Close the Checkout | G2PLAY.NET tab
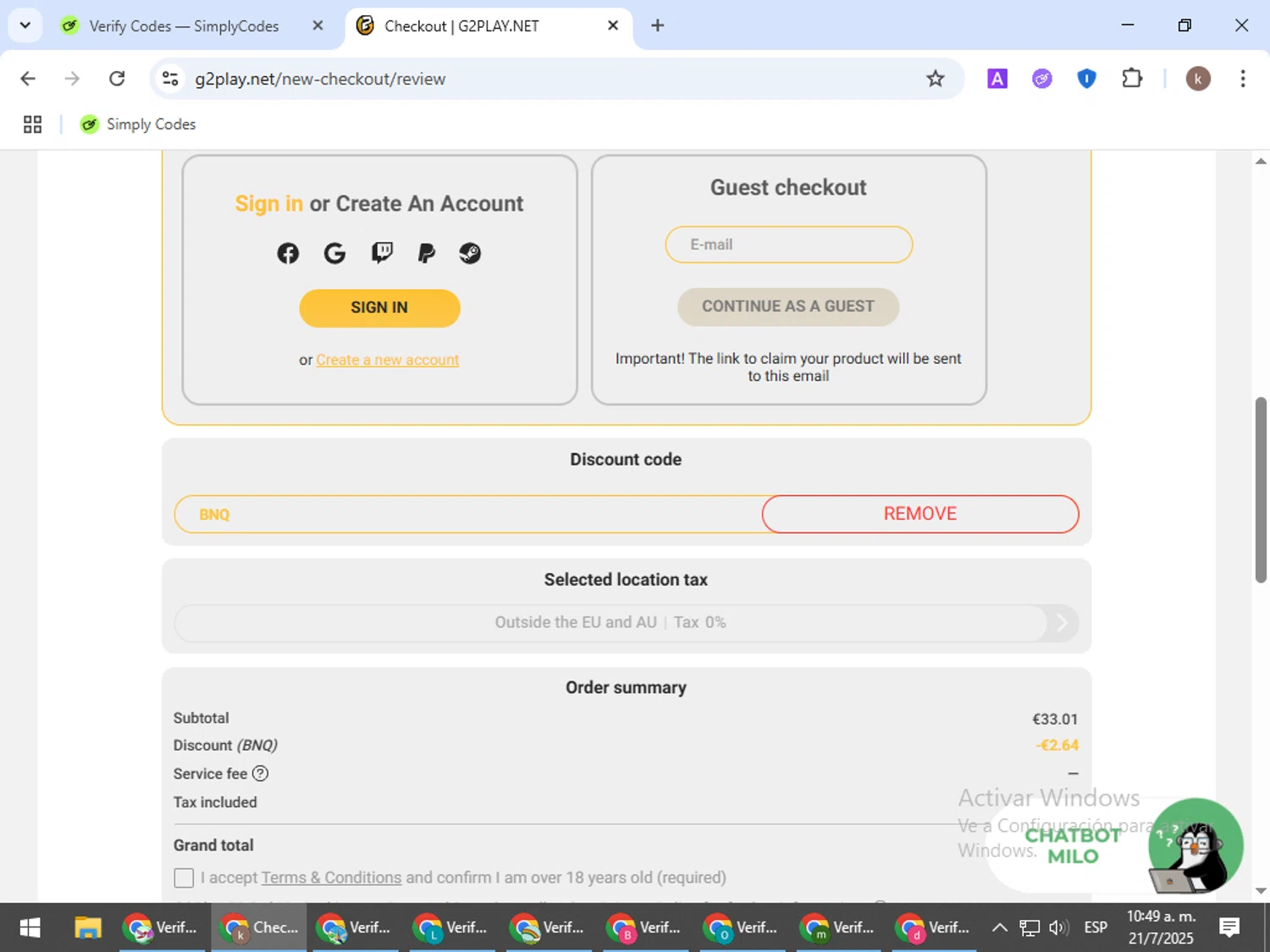 point(613,25)
